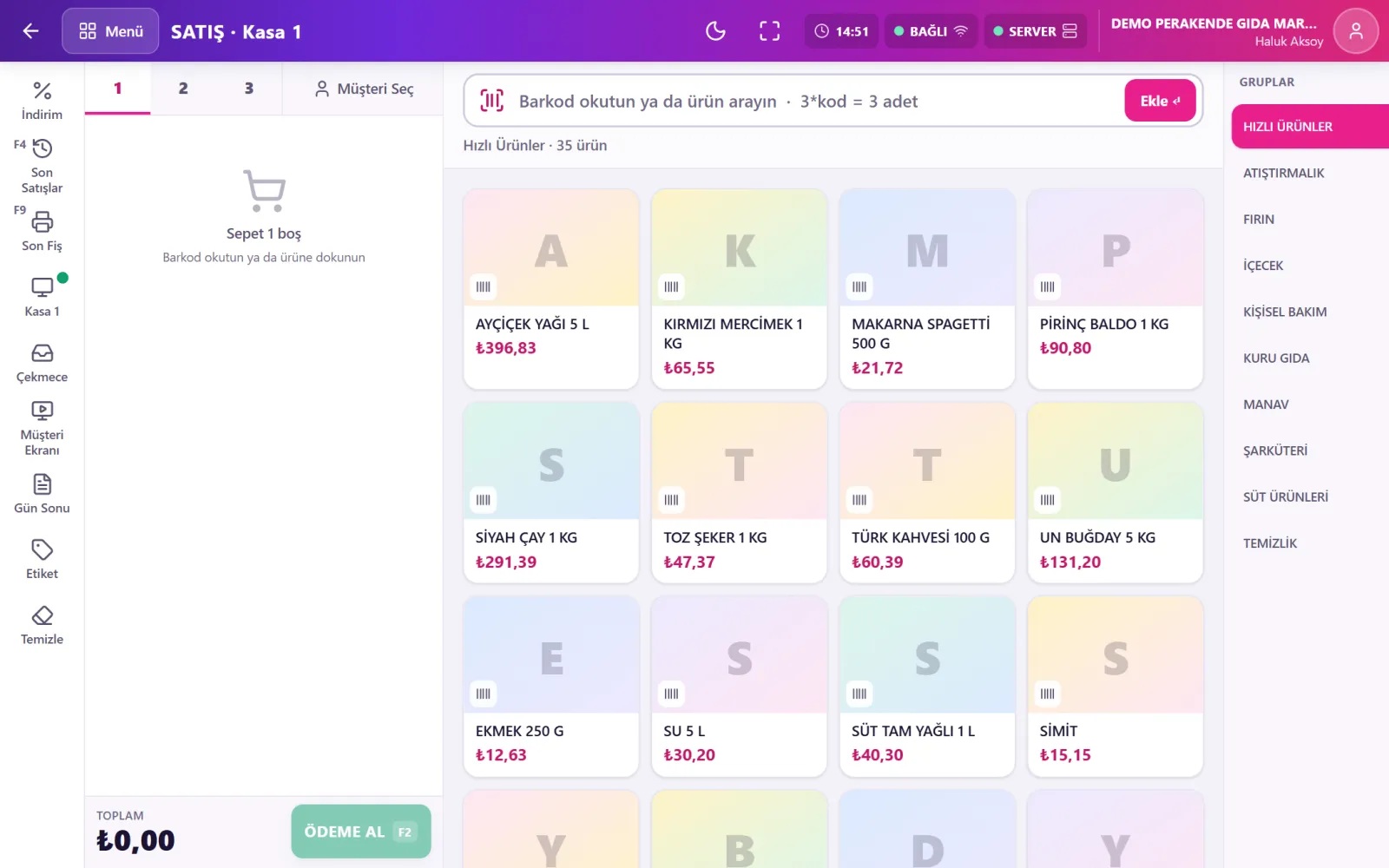
Task: Select the TEMİZLİK group
Action: pos(1310,543)
